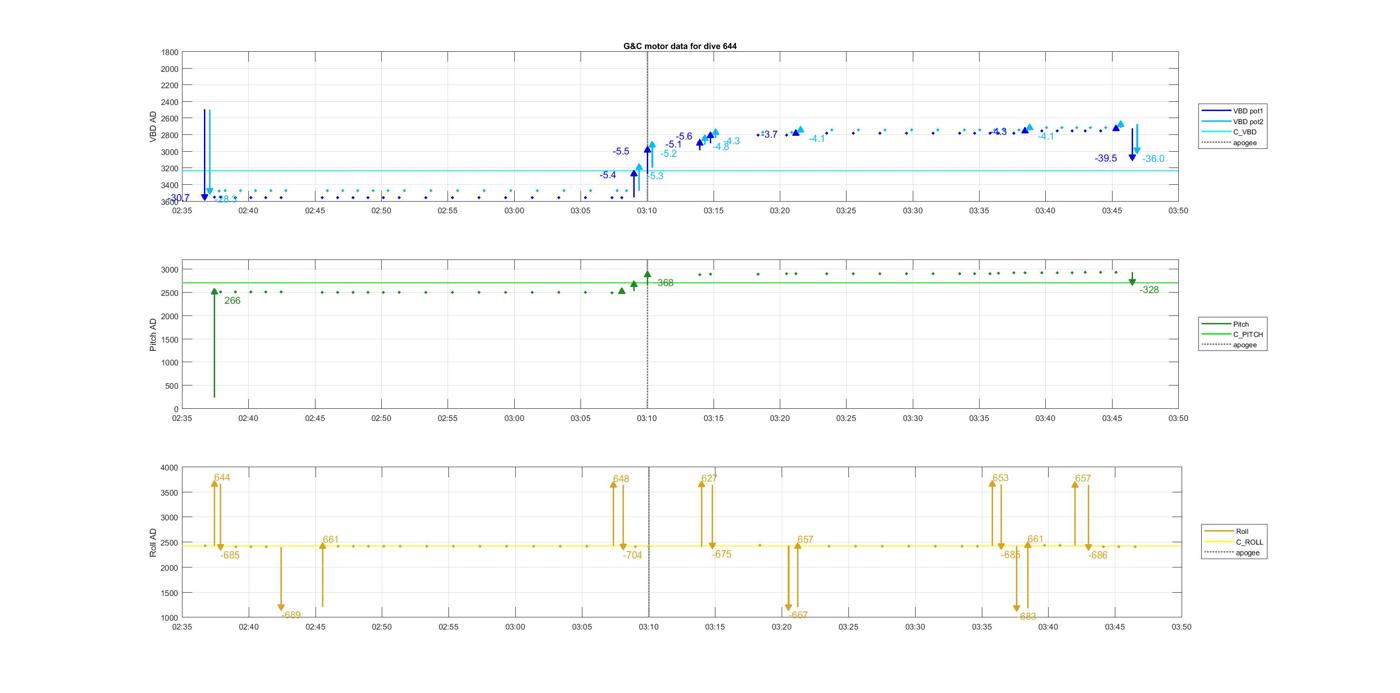Image resolution: width=1400 pixels, height=693 pixels.
Task: Click the '-5.6' VBD rate label
Action: [x=684, y=136]
